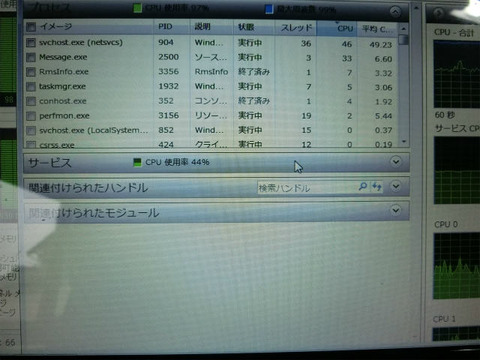The height and width of the screenshot is (360, 480).
Task: Click the process list scroll-down arrow
Action: pyautogui.click(x=404, y=142)
